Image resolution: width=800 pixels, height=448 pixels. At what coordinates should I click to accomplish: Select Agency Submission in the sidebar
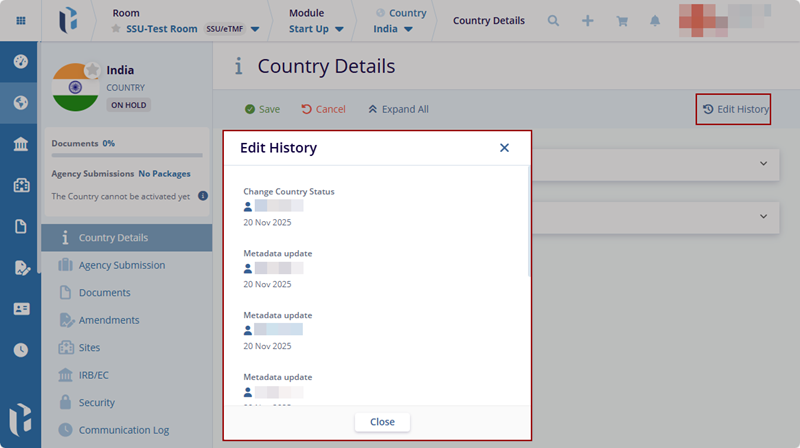coord(121,265)
